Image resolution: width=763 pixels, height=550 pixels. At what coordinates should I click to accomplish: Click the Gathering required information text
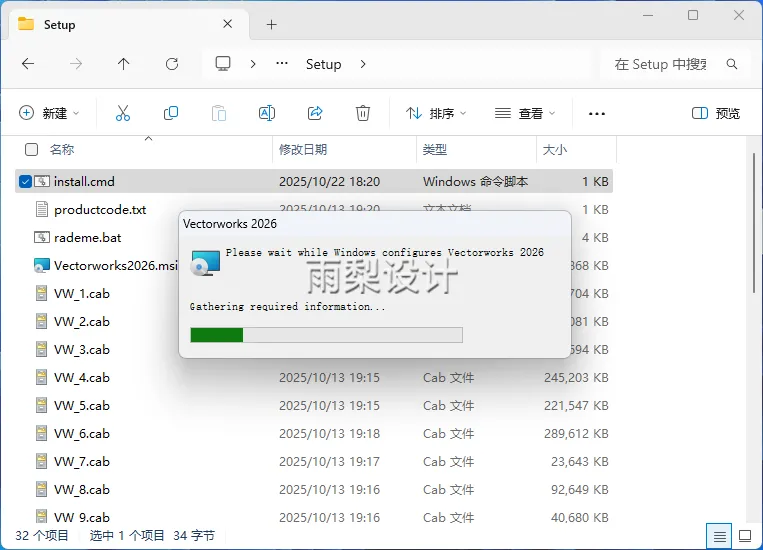287,307
